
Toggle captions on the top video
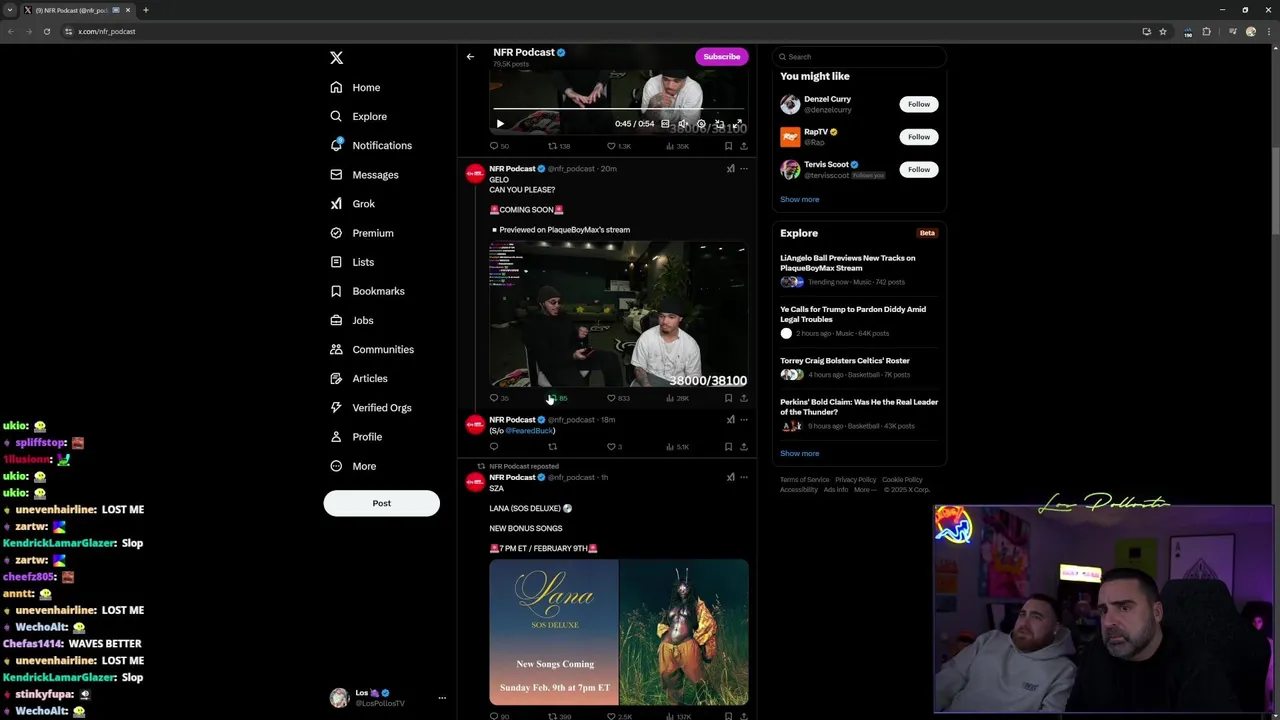(x=665, y=124)
